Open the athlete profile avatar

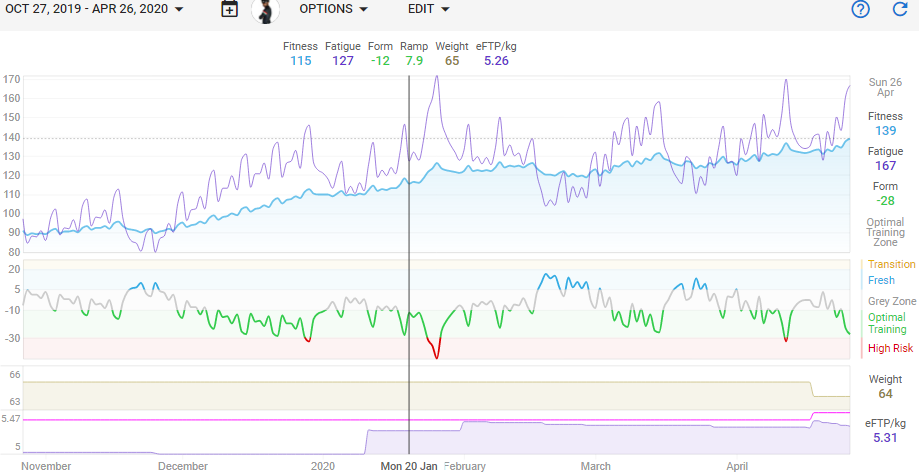(265, 10)
